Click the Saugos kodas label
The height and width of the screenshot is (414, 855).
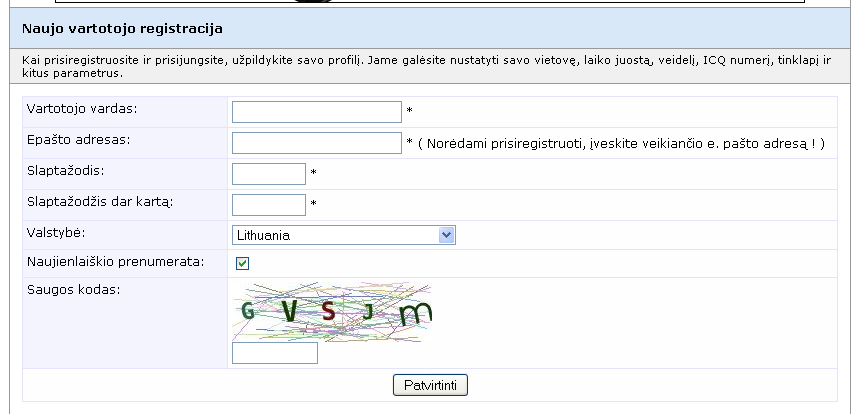pyautogui.click(x=74, y=290)
